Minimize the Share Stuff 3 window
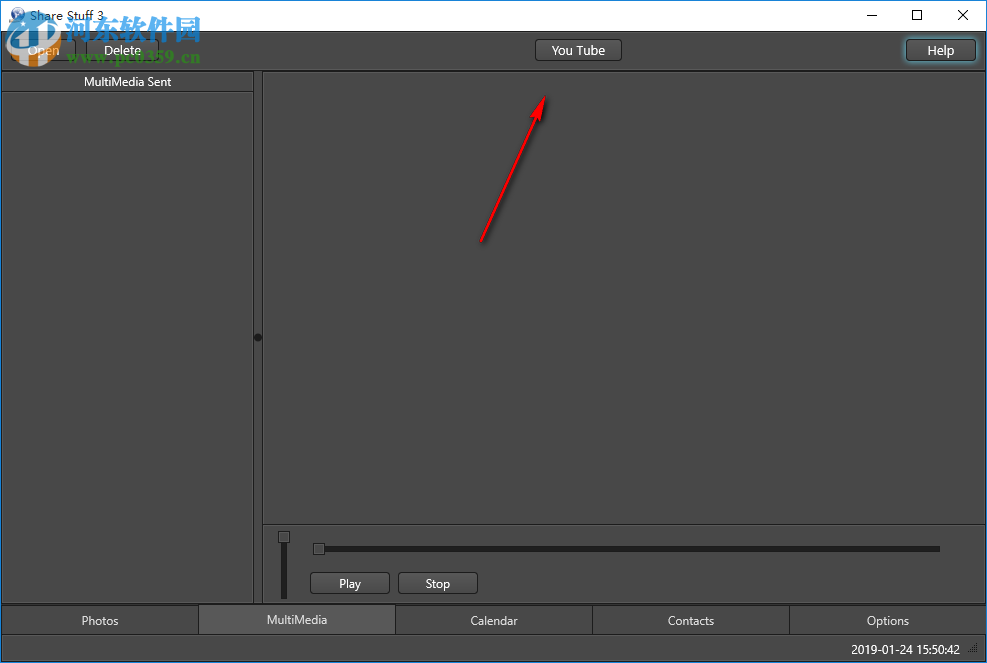 (x=872, y=15)
